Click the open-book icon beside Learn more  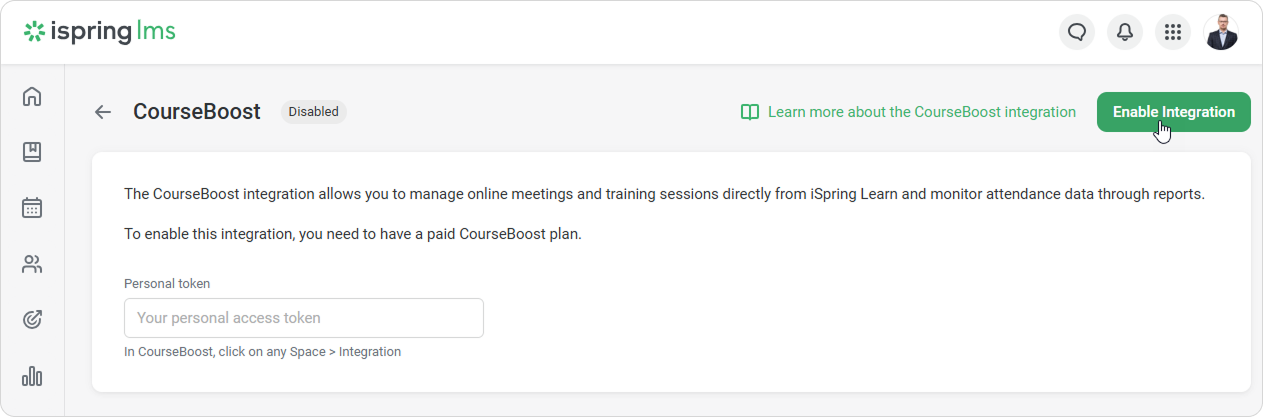[749, 112]
